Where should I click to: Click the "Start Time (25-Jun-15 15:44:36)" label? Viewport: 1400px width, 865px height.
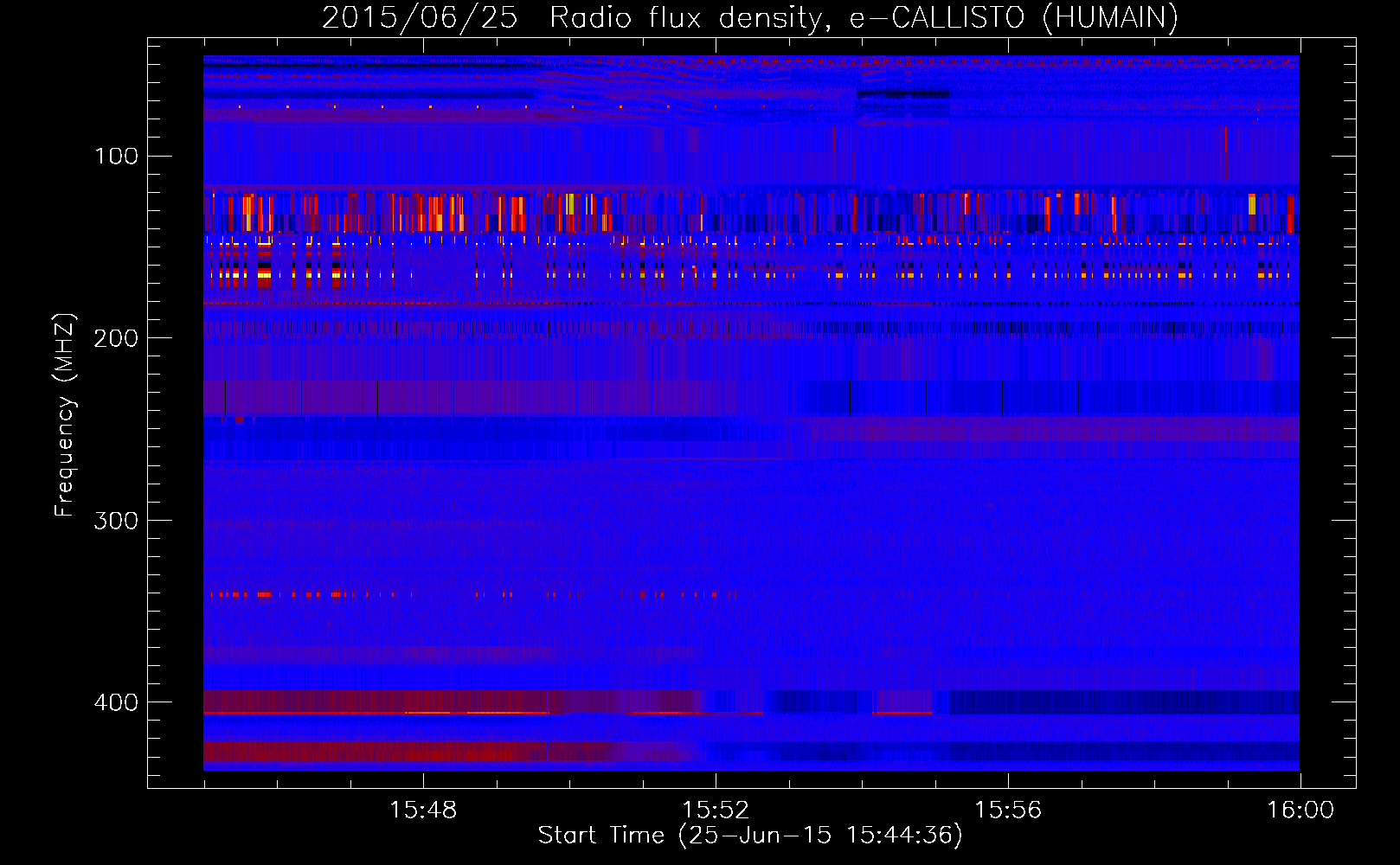coord(750,835)
